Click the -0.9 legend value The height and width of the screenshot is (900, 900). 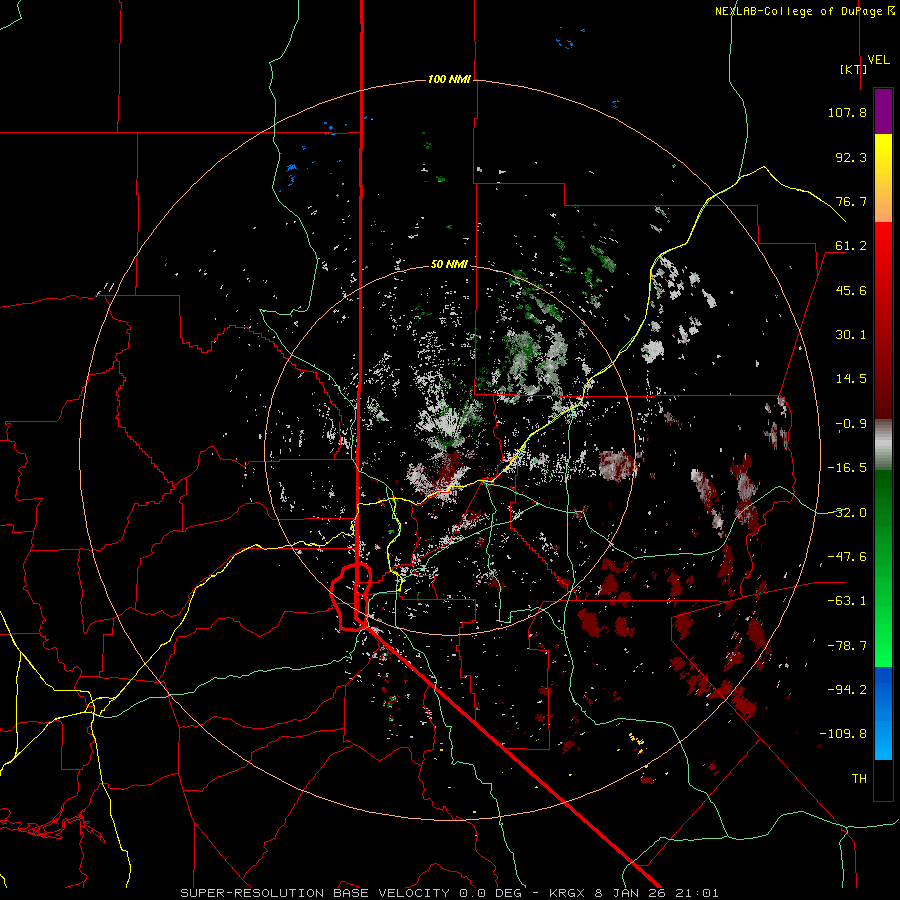click(851, 424)
